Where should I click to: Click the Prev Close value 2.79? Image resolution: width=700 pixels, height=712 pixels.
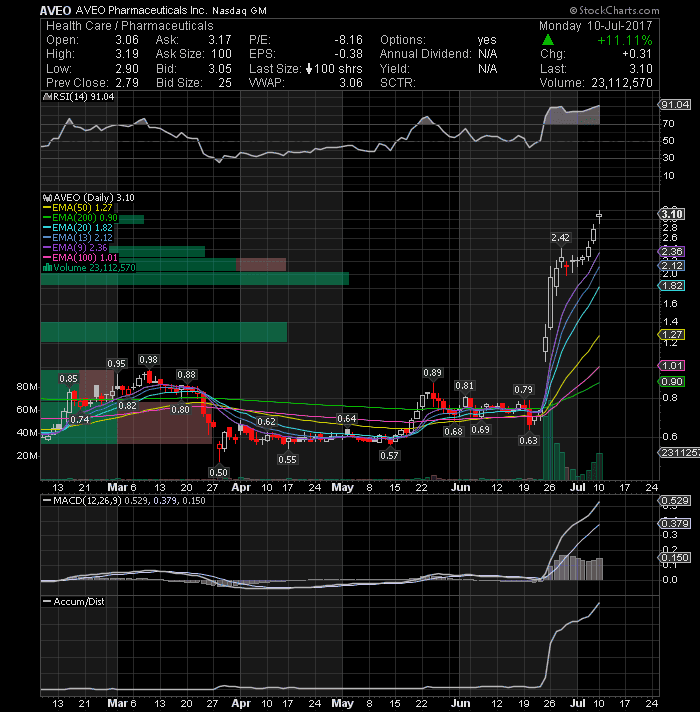[127, 83]
